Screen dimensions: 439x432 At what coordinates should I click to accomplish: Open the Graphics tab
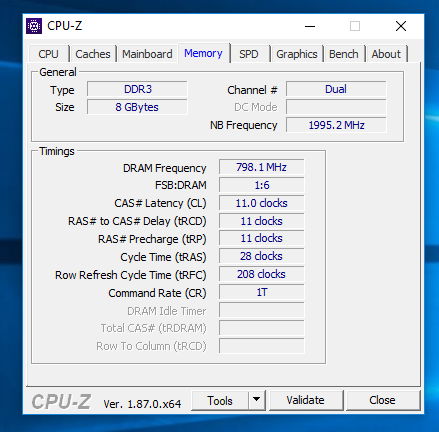(297, 54)
